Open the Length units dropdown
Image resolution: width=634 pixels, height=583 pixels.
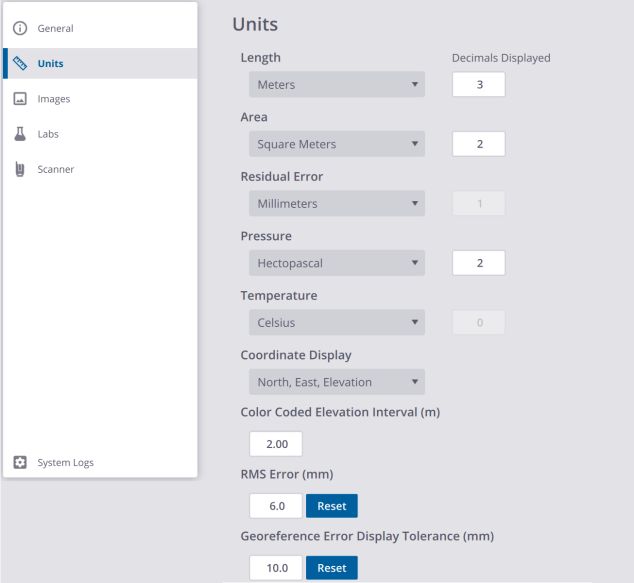coord(336,85)
